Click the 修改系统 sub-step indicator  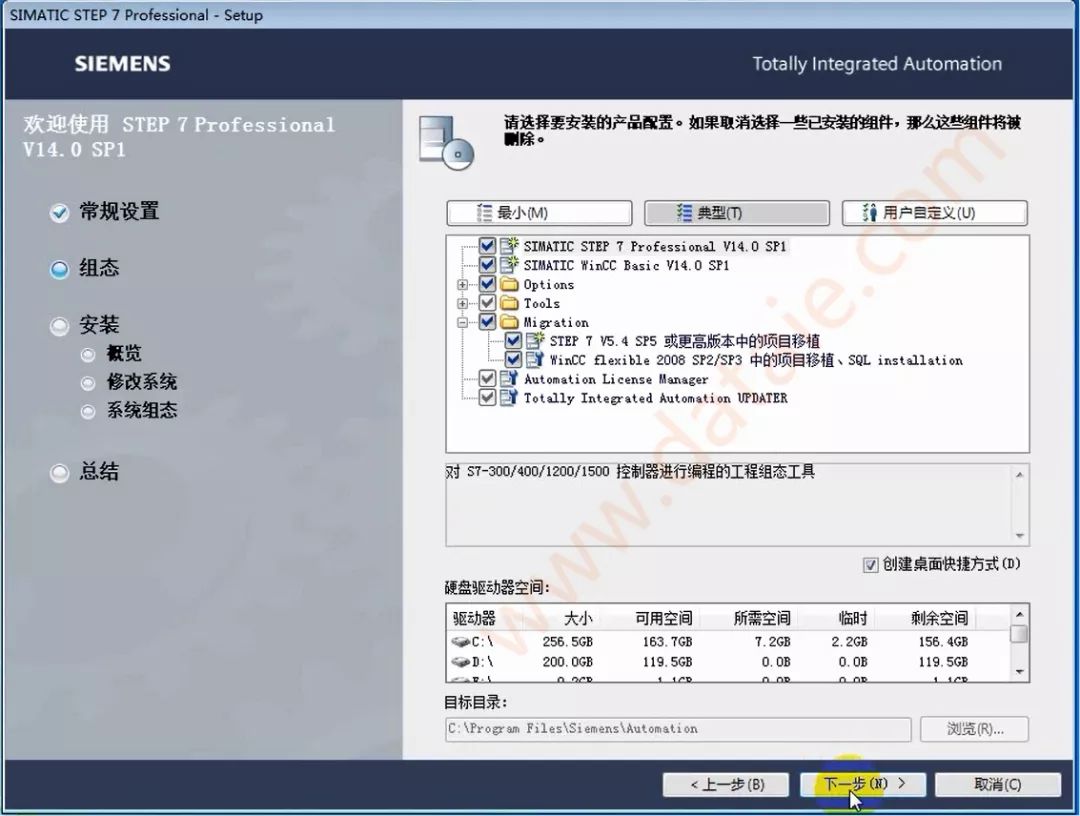tap(87, 383)
